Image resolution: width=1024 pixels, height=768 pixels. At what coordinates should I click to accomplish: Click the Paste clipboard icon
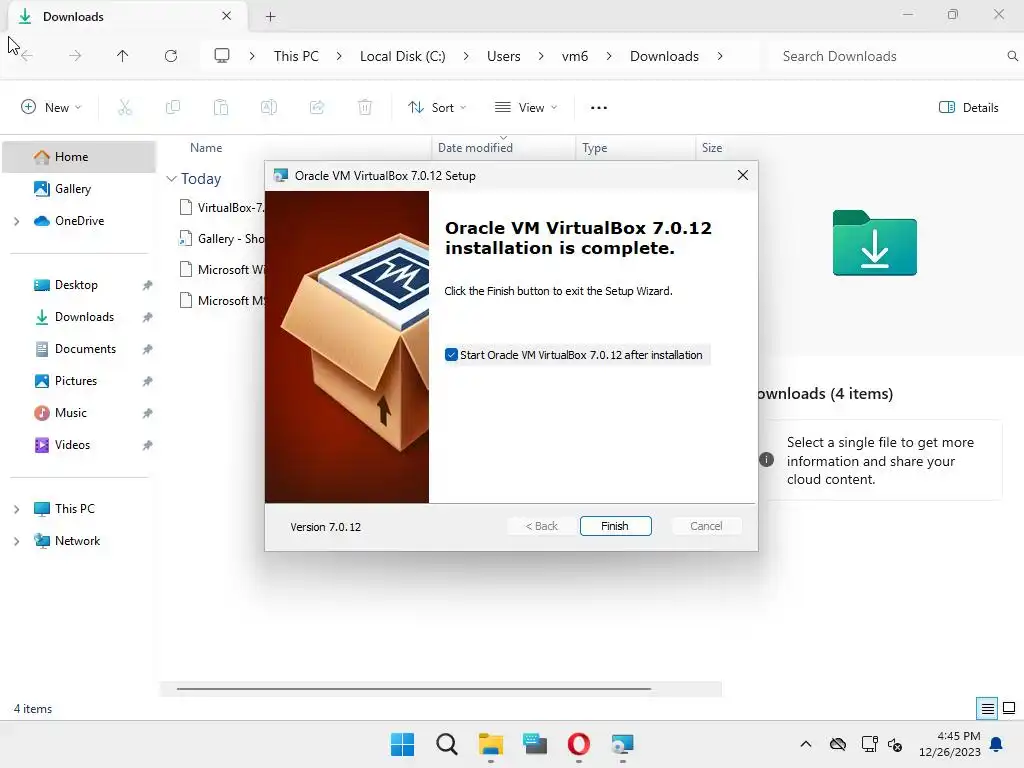[221, 107]
